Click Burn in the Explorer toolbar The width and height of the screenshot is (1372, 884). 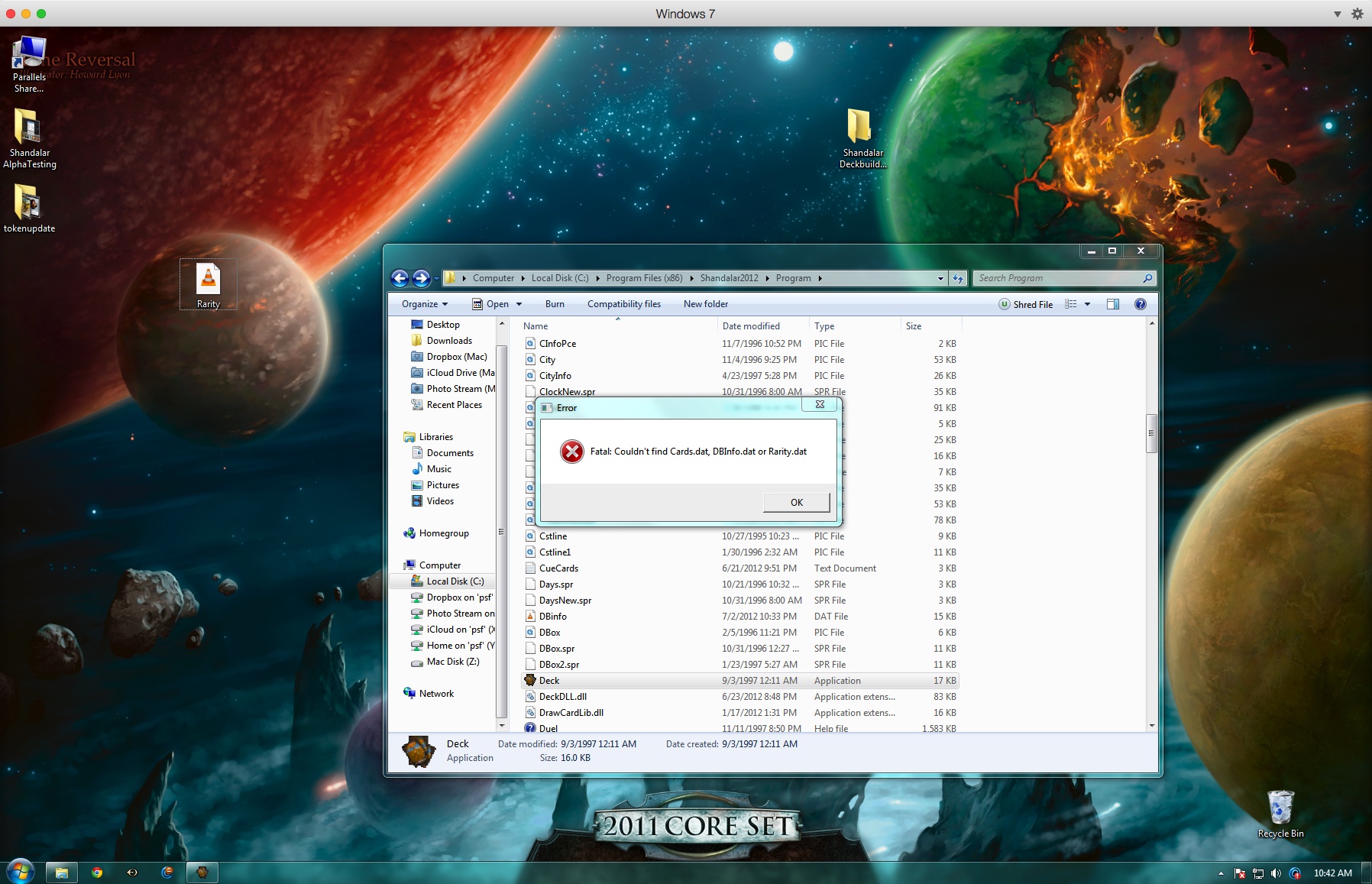pyautogui.click(x=555, y=304)
